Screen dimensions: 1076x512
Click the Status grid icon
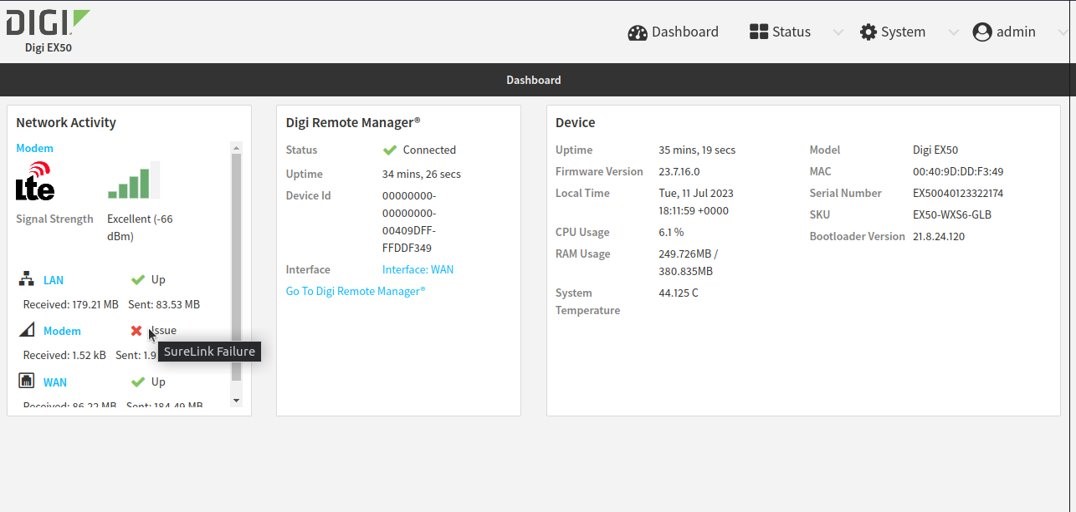coord(759,32)
